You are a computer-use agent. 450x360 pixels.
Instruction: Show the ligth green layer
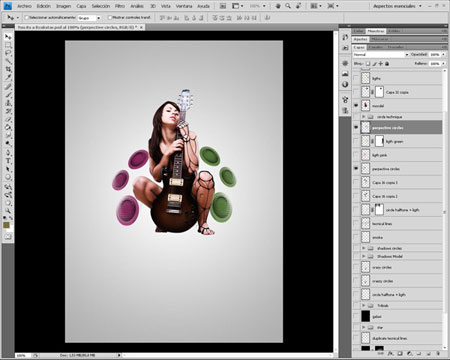[x=356, y=141]
